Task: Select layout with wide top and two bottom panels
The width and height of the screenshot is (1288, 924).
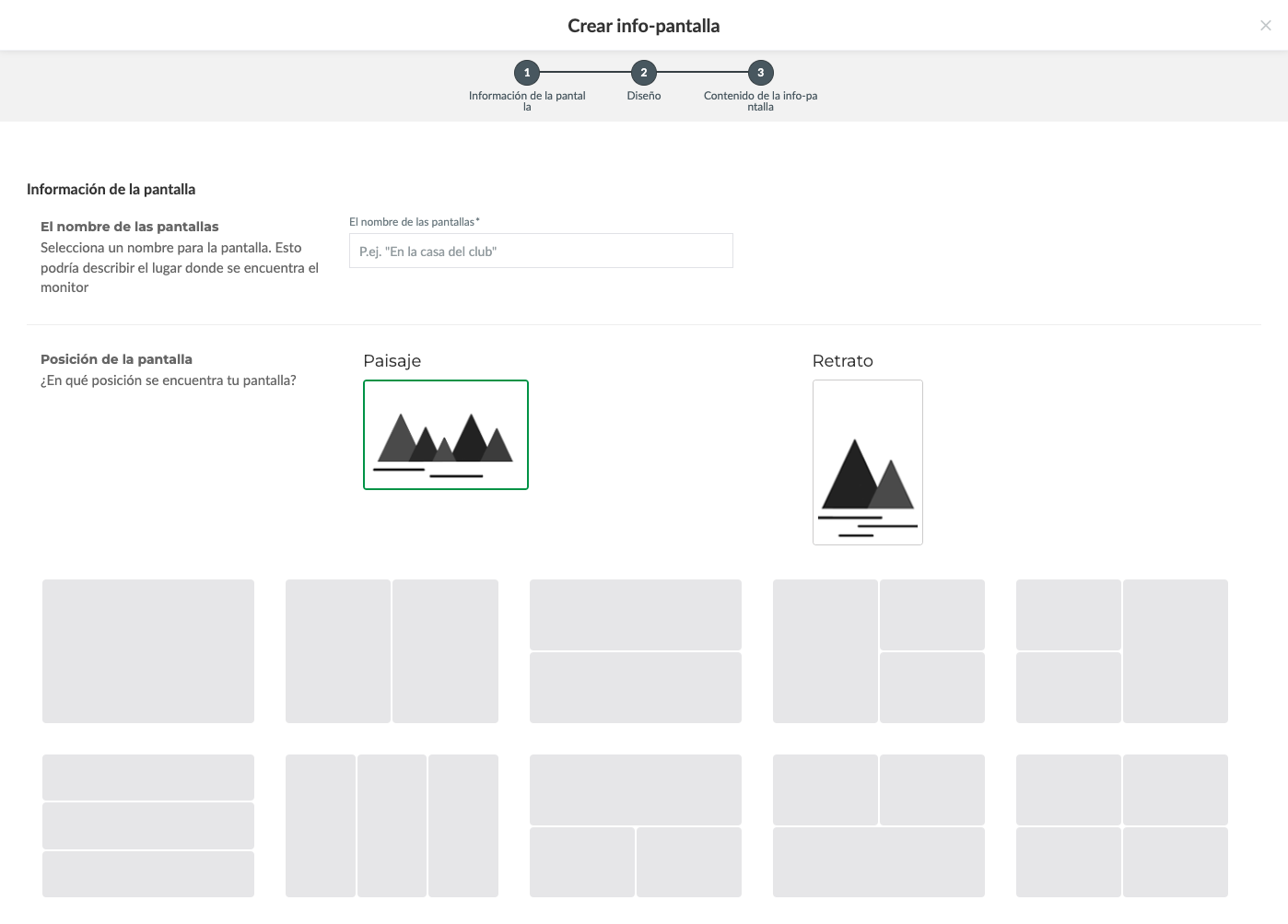Action: [x=635, y=825]
